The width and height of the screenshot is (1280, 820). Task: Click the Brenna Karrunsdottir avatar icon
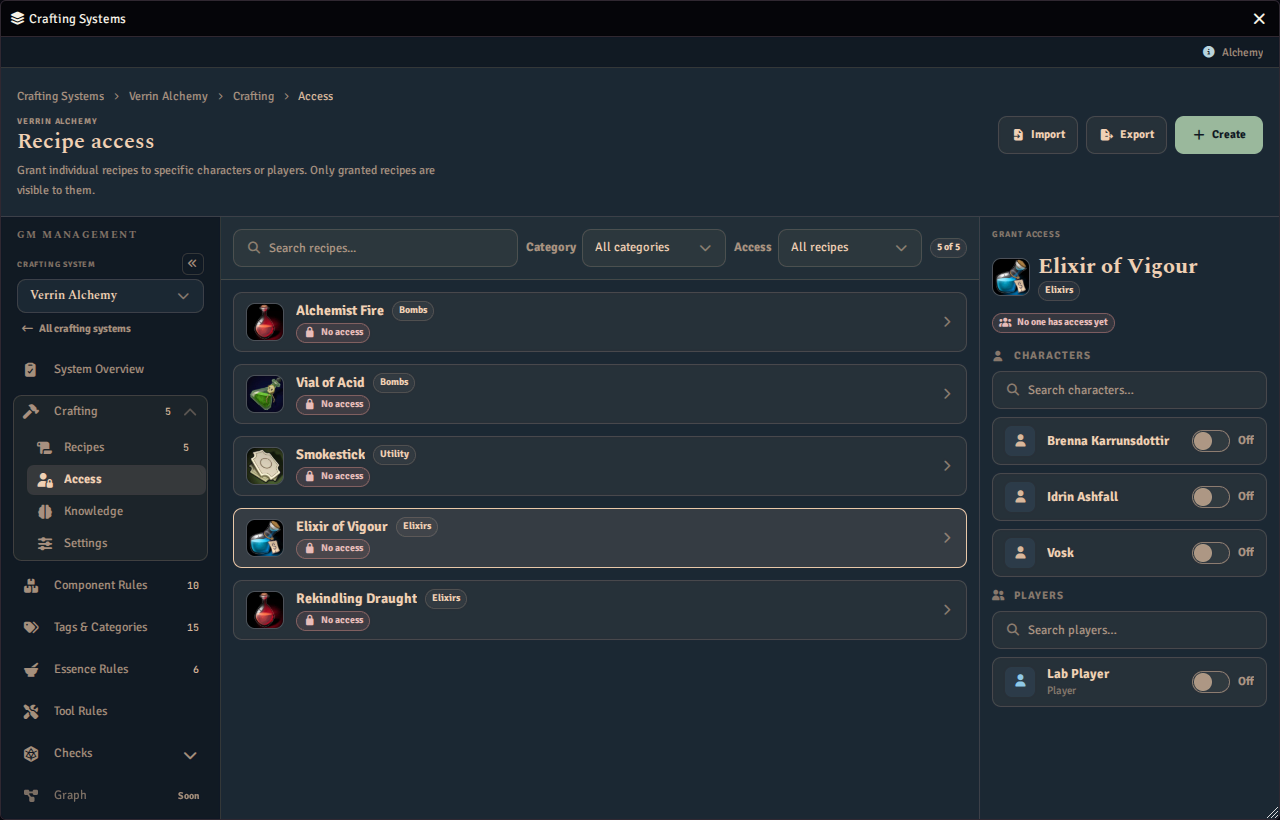coord(1020,441)
